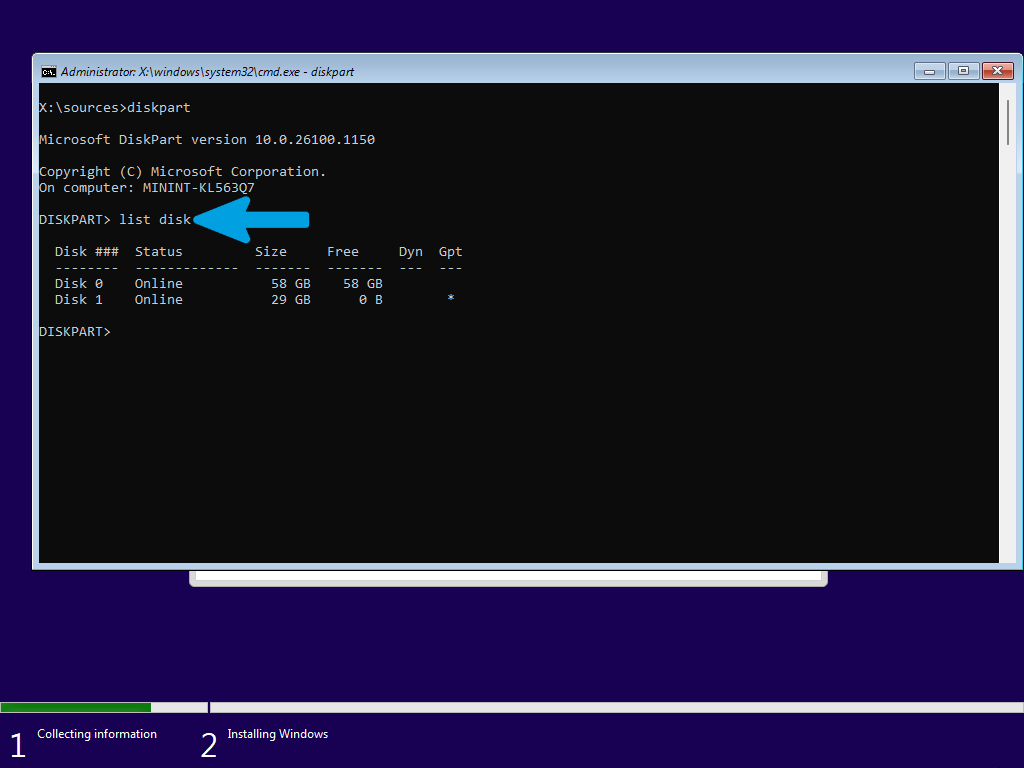Viewport: 1024px width, 768px height.
Task: Click the step number 2 indicator
Action: [x=208, y=745]
